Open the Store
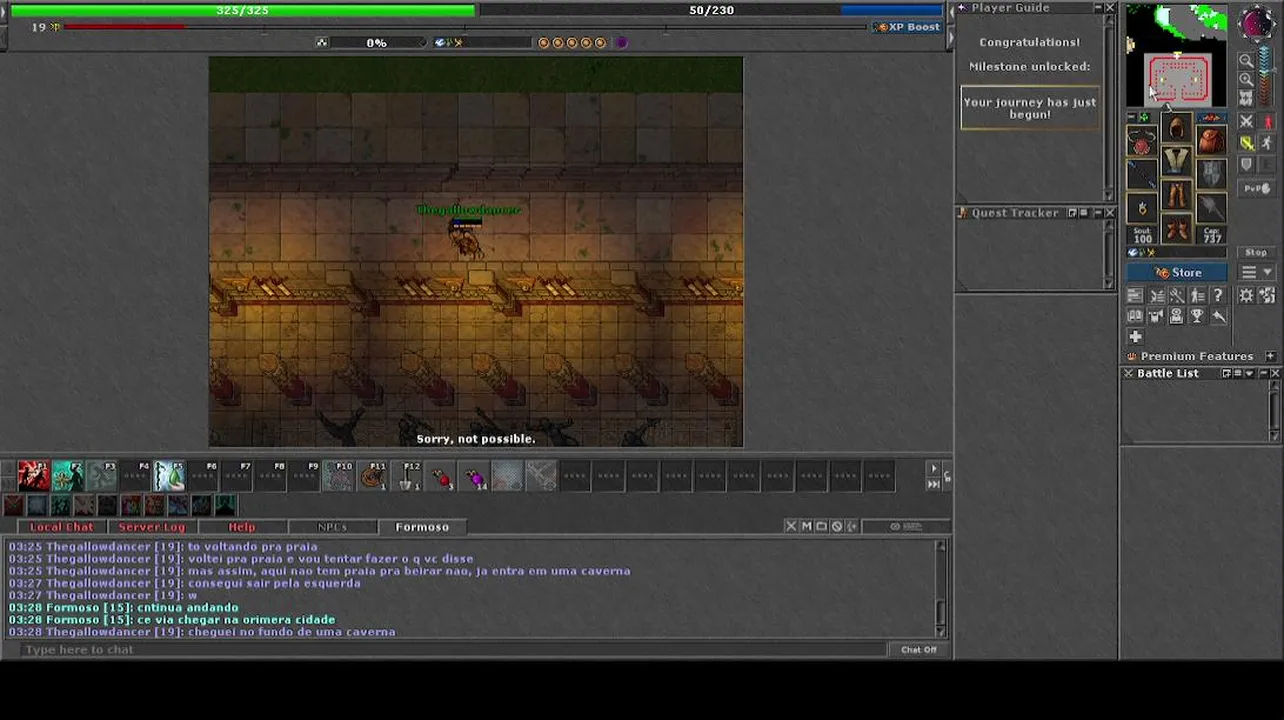The height and width of the screenshot is (720, 1284). (x=1177, y=273)
